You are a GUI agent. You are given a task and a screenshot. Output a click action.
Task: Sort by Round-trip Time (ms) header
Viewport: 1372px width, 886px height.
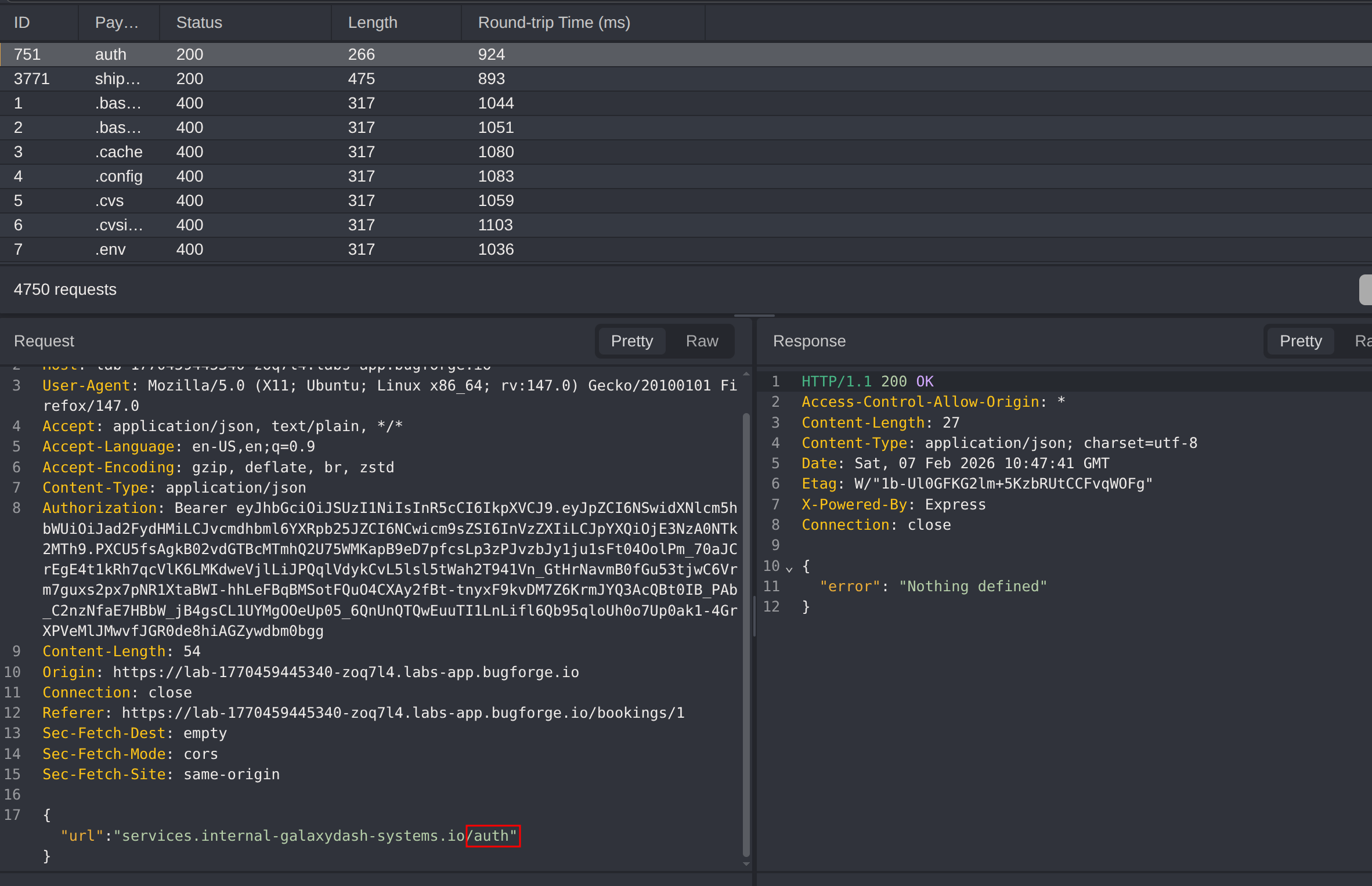(554, 23)
